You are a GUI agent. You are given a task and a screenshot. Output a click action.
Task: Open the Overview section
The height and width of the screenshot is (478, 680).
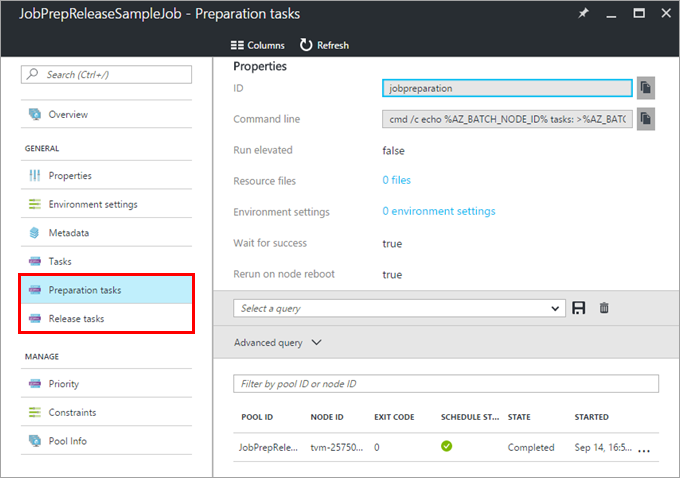(x=67, y=114)
